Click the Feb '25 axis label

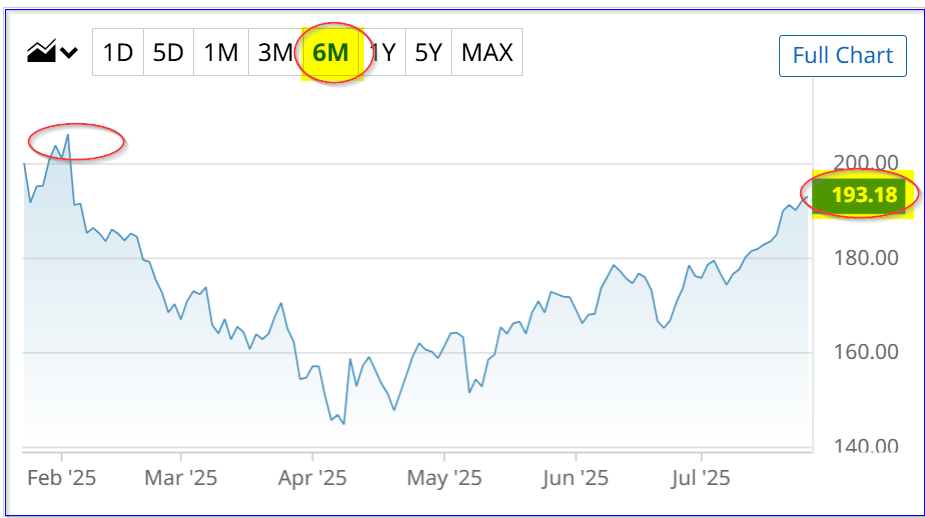coord(61,478)
